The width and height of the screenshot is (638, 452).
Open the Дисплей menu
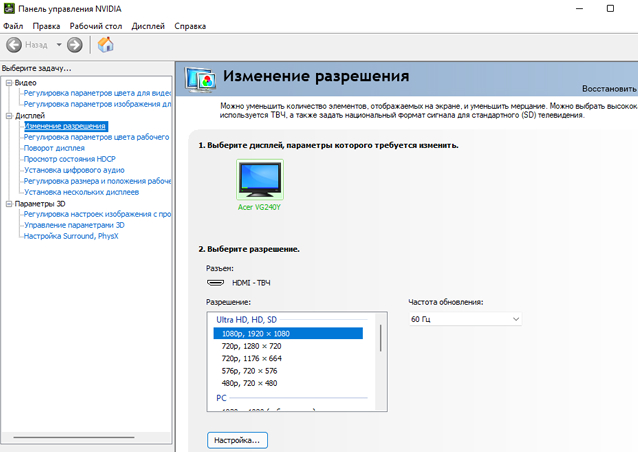[x=148, y=26]
